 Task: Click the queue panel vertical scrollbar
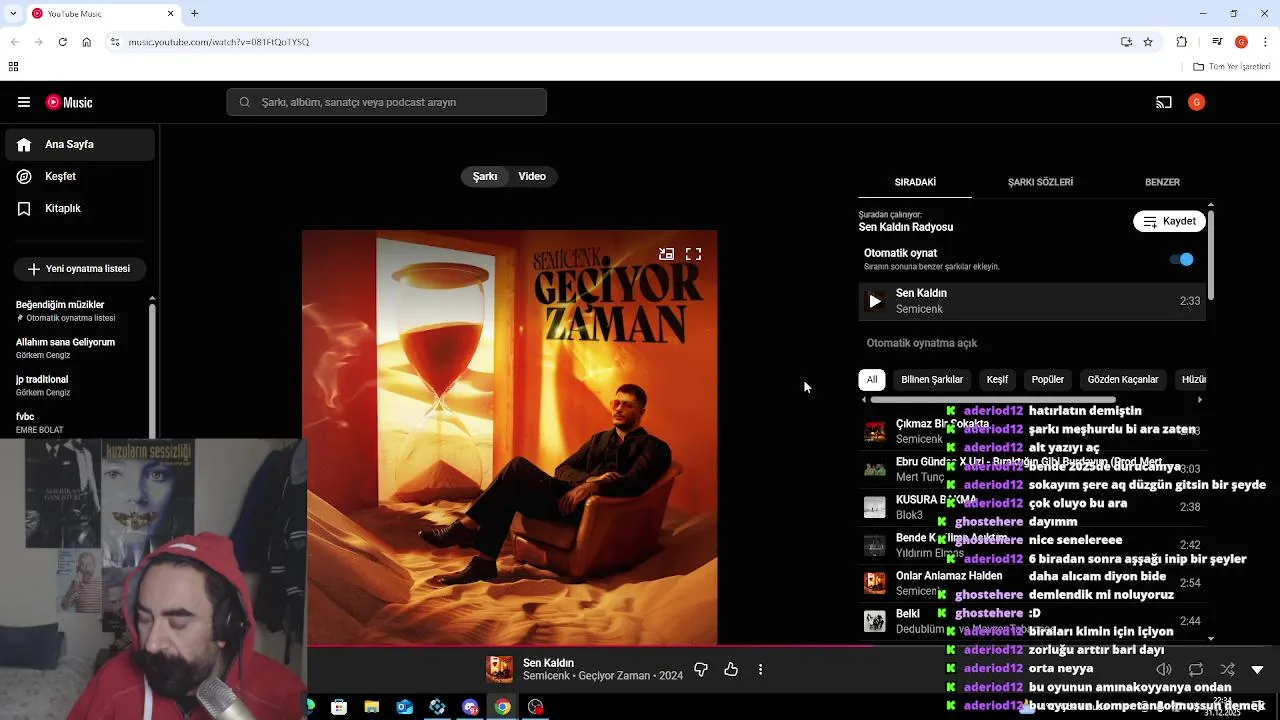point(1211,255)
